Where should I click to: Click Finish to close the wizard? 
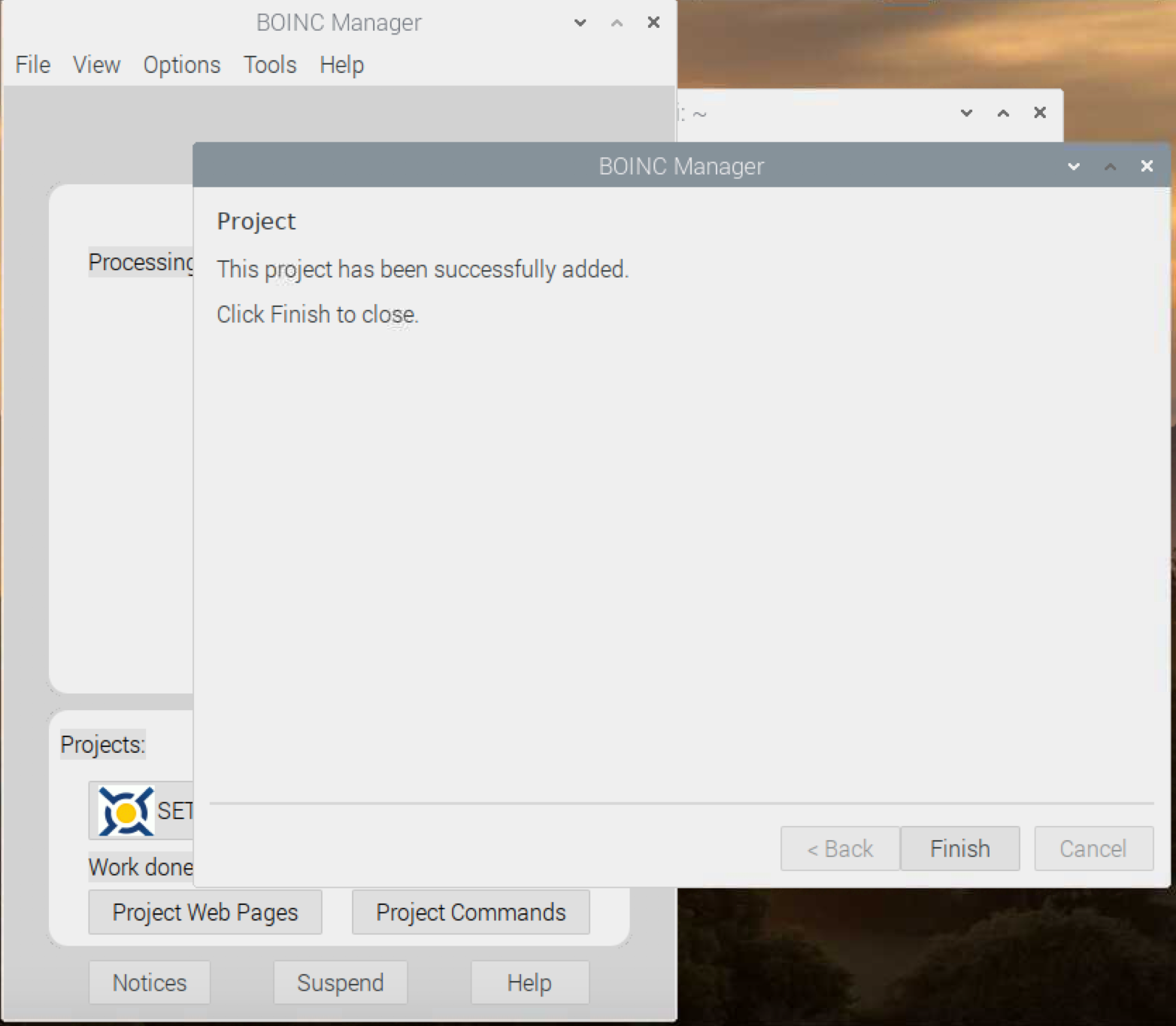coord(959,848)
